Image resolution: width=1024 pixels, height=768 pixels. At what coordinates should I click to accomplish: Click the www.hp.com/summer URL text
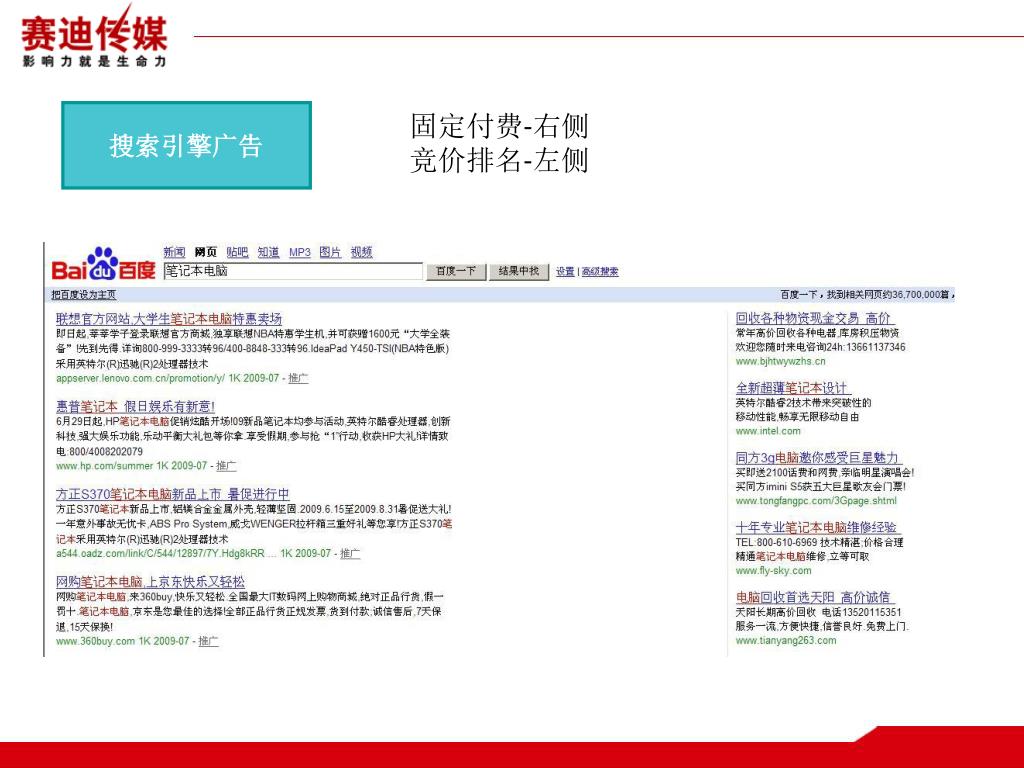point(104,466)
